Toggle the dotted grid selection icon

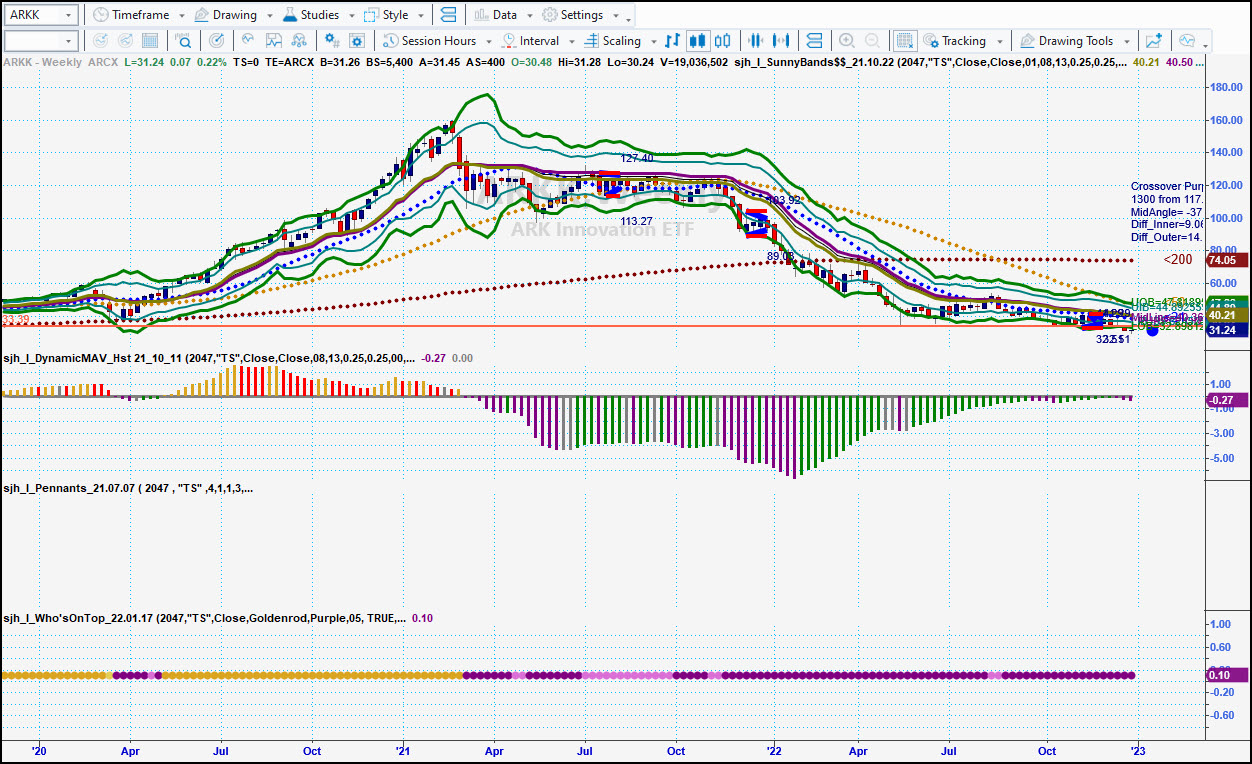coord(905,41)
